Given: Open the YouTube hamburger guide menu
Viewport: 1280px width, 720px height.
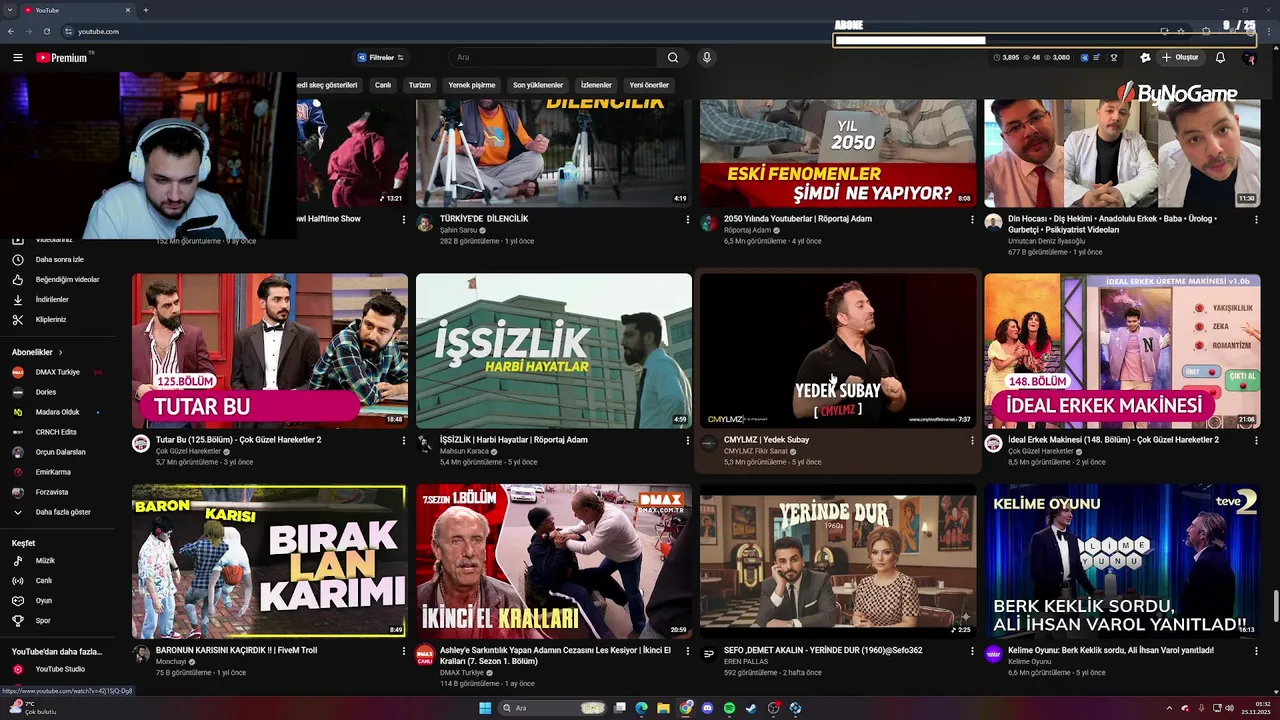Looking at the screenshot, I should pyautogui.click(x=17, y=58).
